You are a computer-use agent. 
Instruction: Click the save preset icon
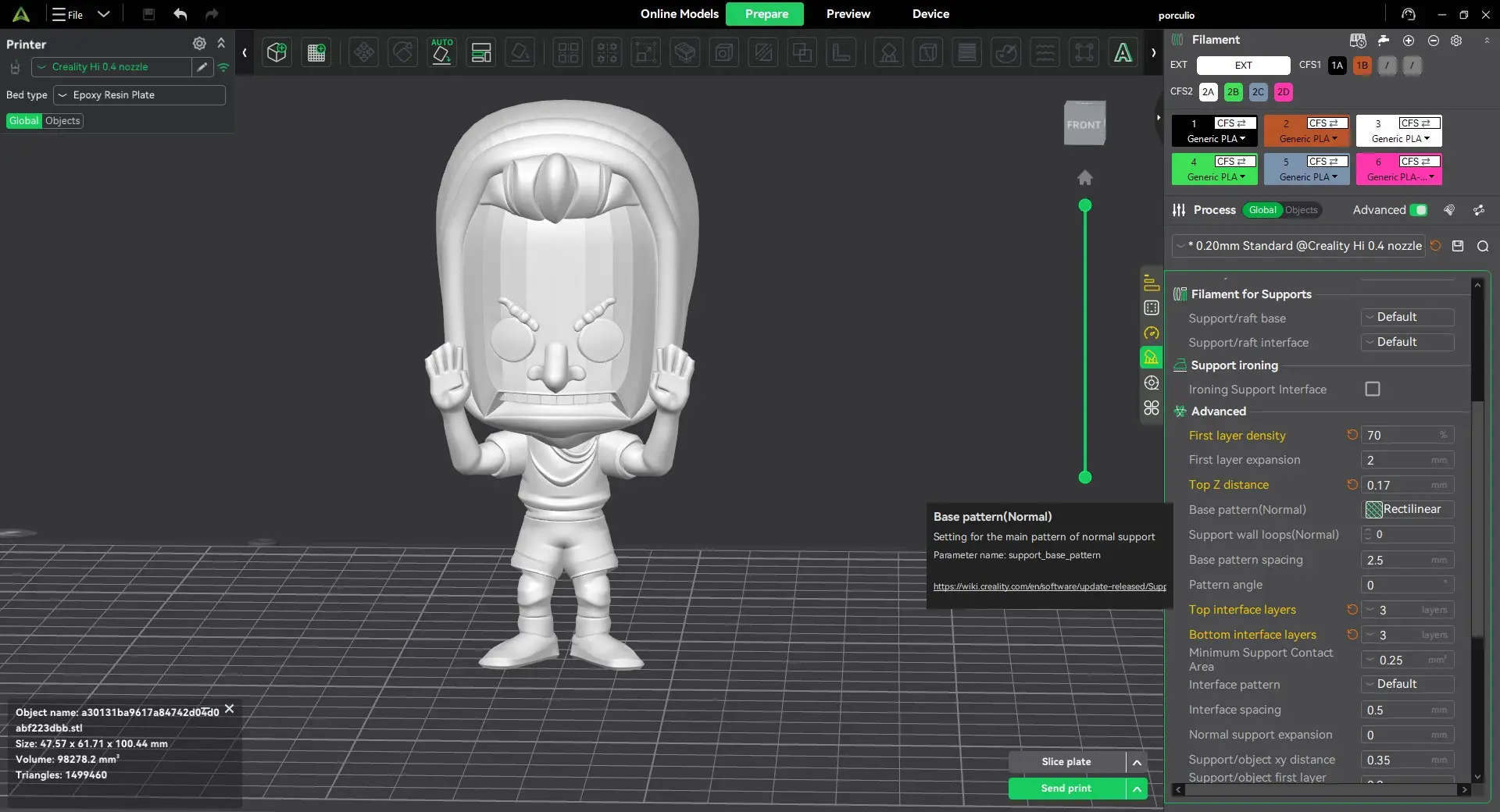point(1458,246)
